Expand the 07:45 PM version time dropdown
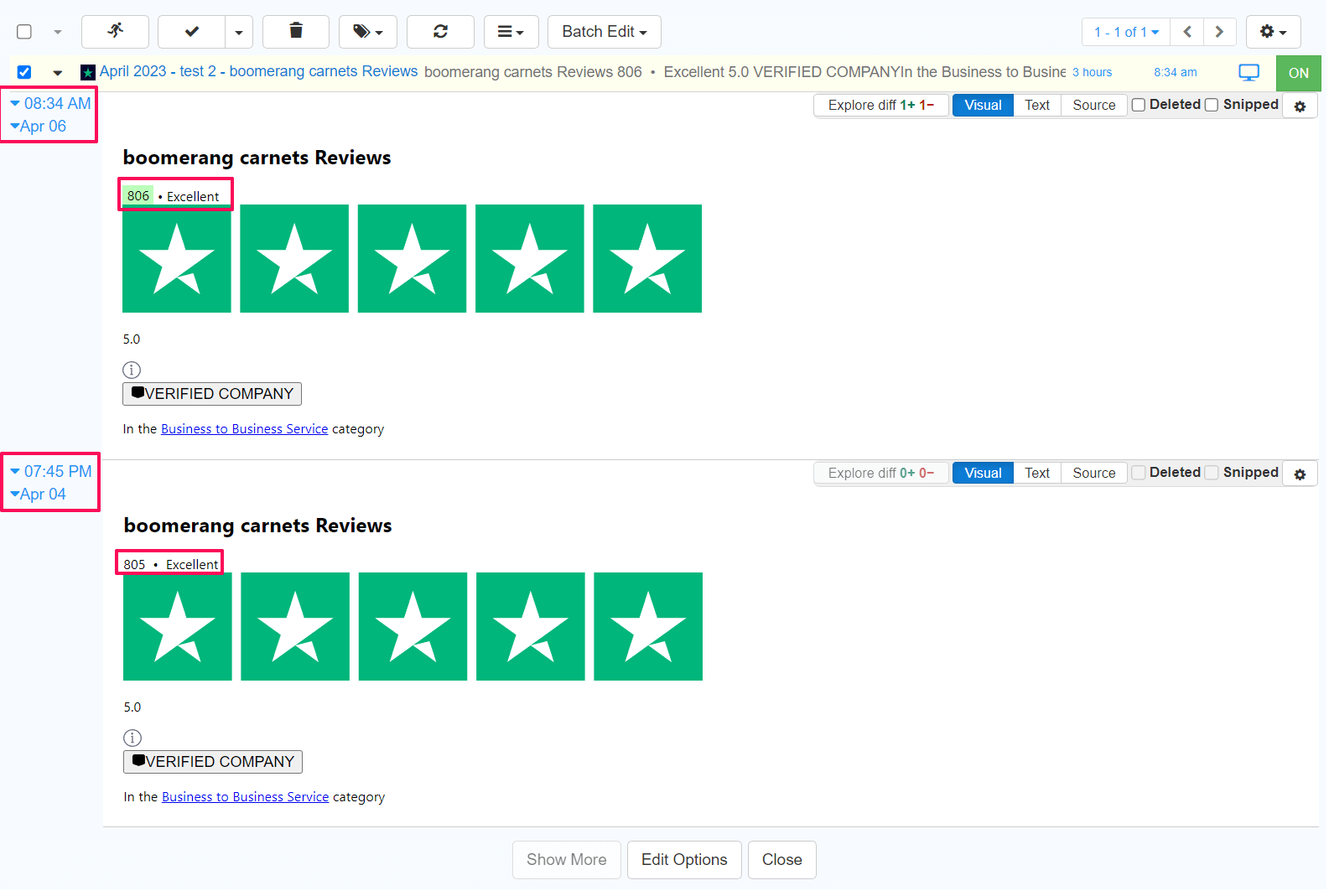The height and width of the screenshot is (896, 1329). pos(50,471)
